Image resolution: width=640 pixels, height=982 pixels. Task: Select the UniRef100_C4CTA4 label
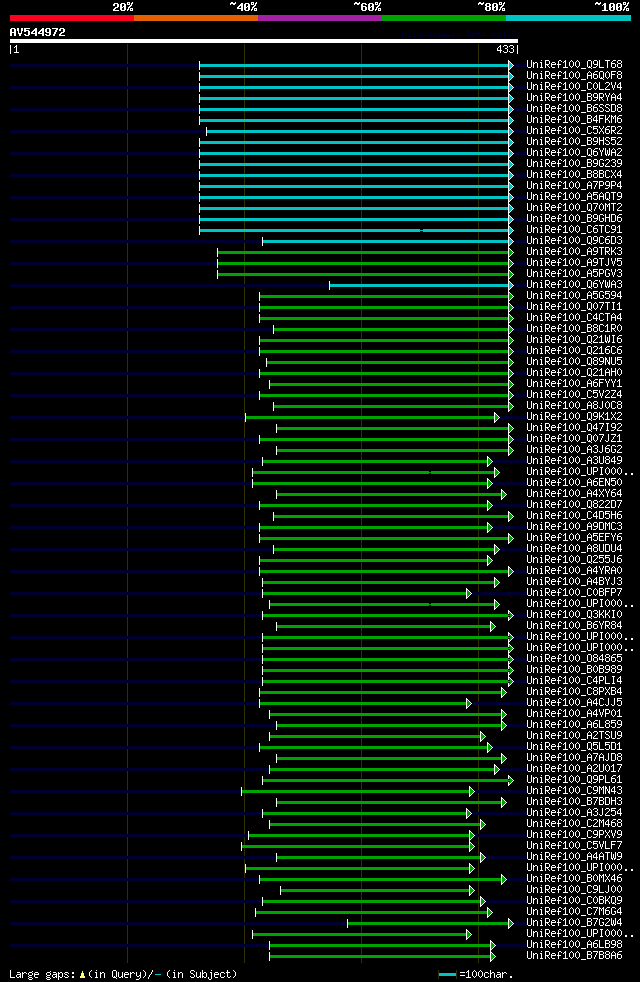(x=574, y=318)
